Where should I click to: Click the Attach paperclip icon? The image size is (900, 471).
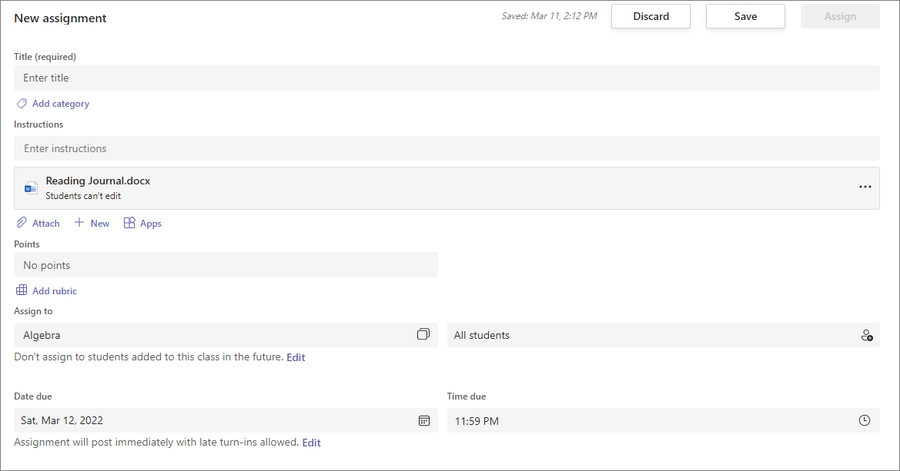(21, 223)
